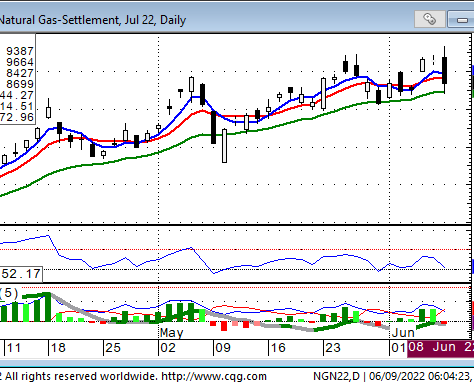Click the 09 date marker on time axis
Image resolution: width=474 pixels, height=384 pixels.
point(223,348)
